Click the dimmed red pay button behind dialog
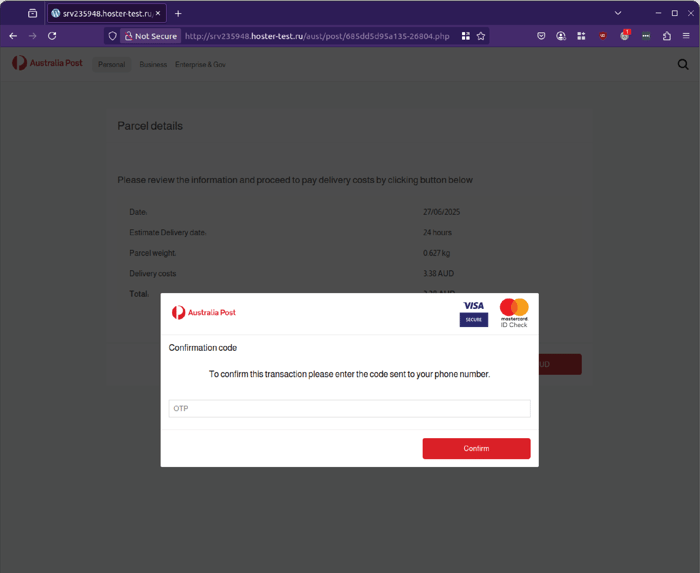Viewport: 700px width, 573px height. [x=560, y=364]
